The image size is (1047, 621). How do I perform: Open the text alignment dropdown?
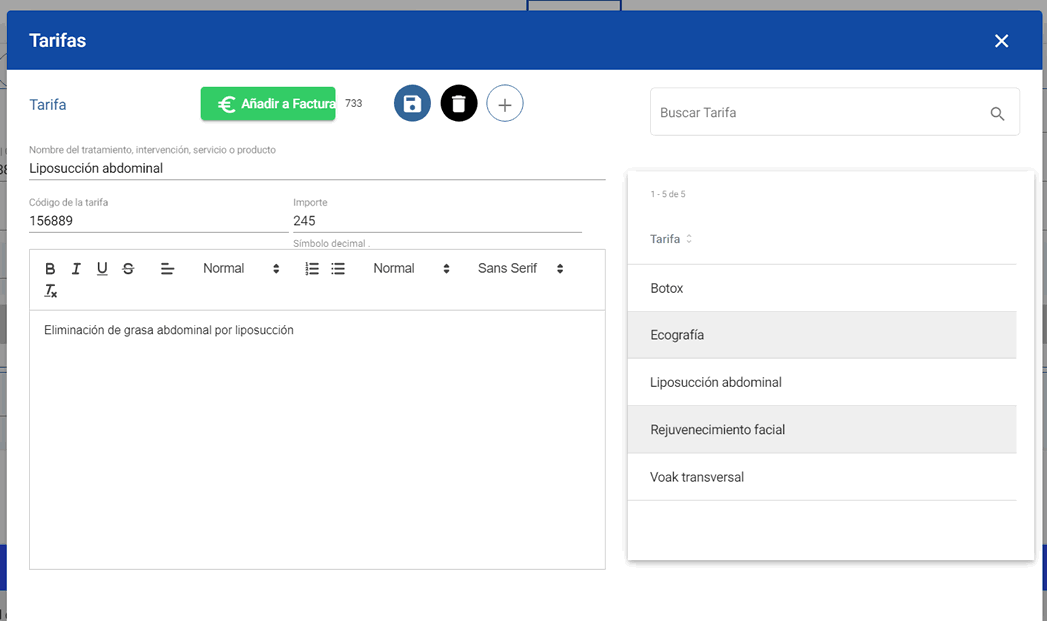click(167, 269)
